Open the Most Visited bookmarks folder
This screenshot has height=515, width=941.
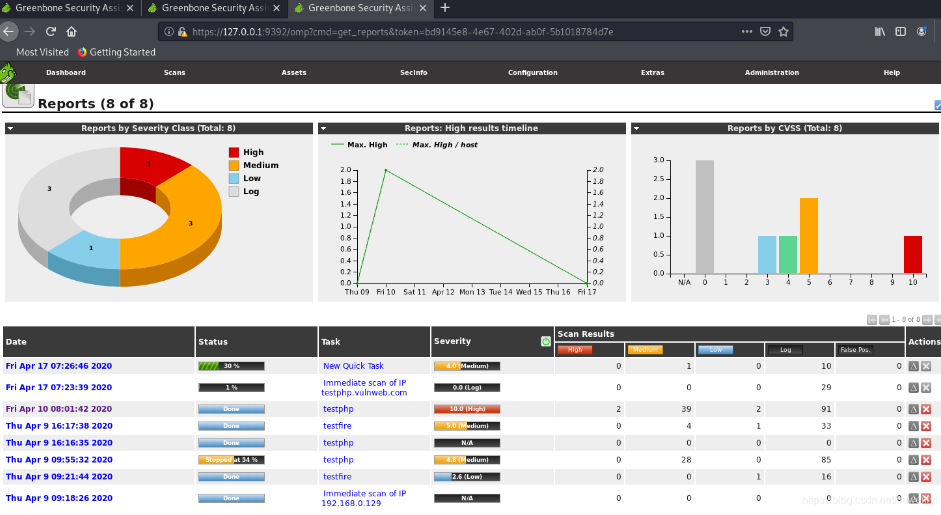tap(42, 52)
